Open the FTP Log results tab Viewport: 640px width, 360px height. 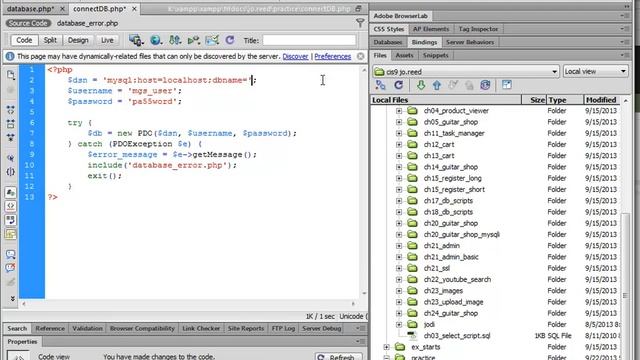[x=283, y=328]
